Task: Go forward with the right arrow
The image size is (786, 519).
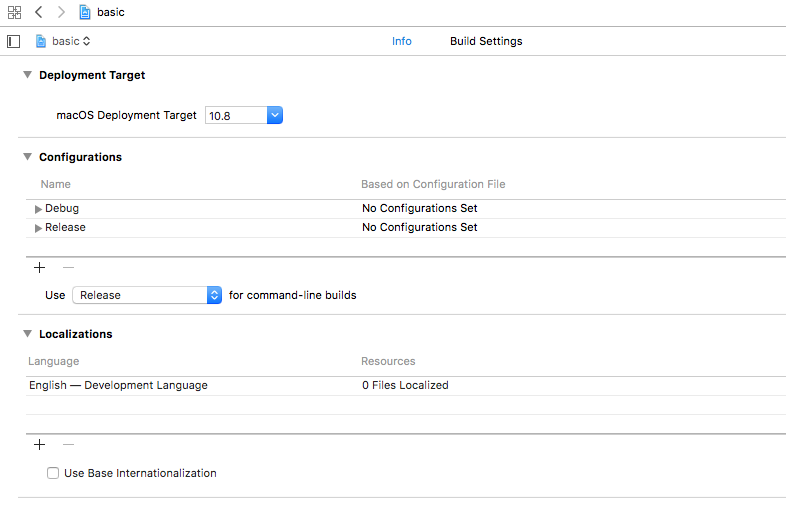Action: pos(61,12)
